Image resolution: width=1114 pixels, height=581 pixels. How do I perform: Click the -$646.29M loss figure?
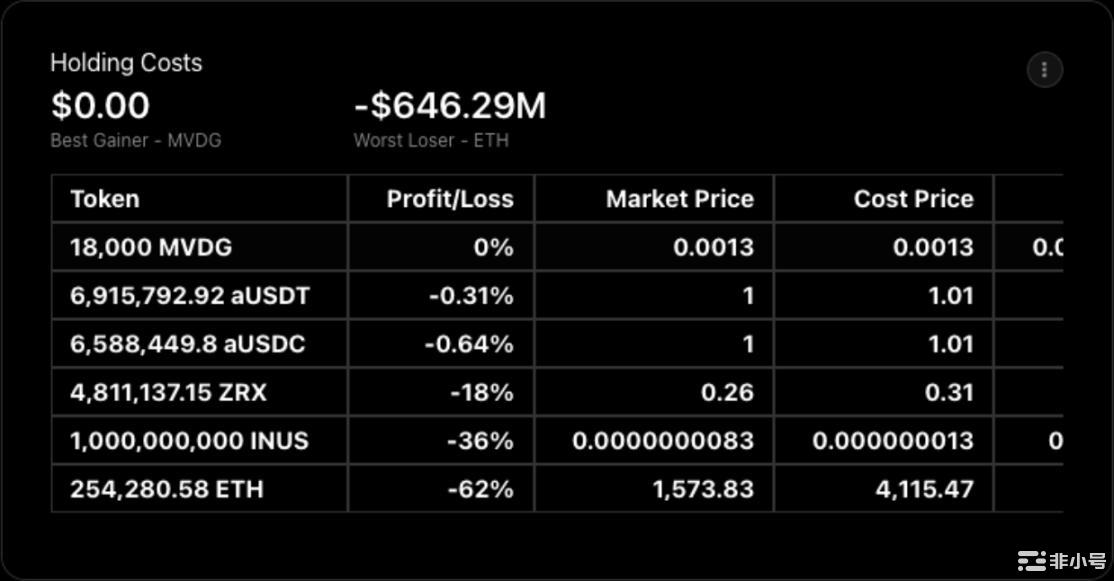click(x=450, y=106)
